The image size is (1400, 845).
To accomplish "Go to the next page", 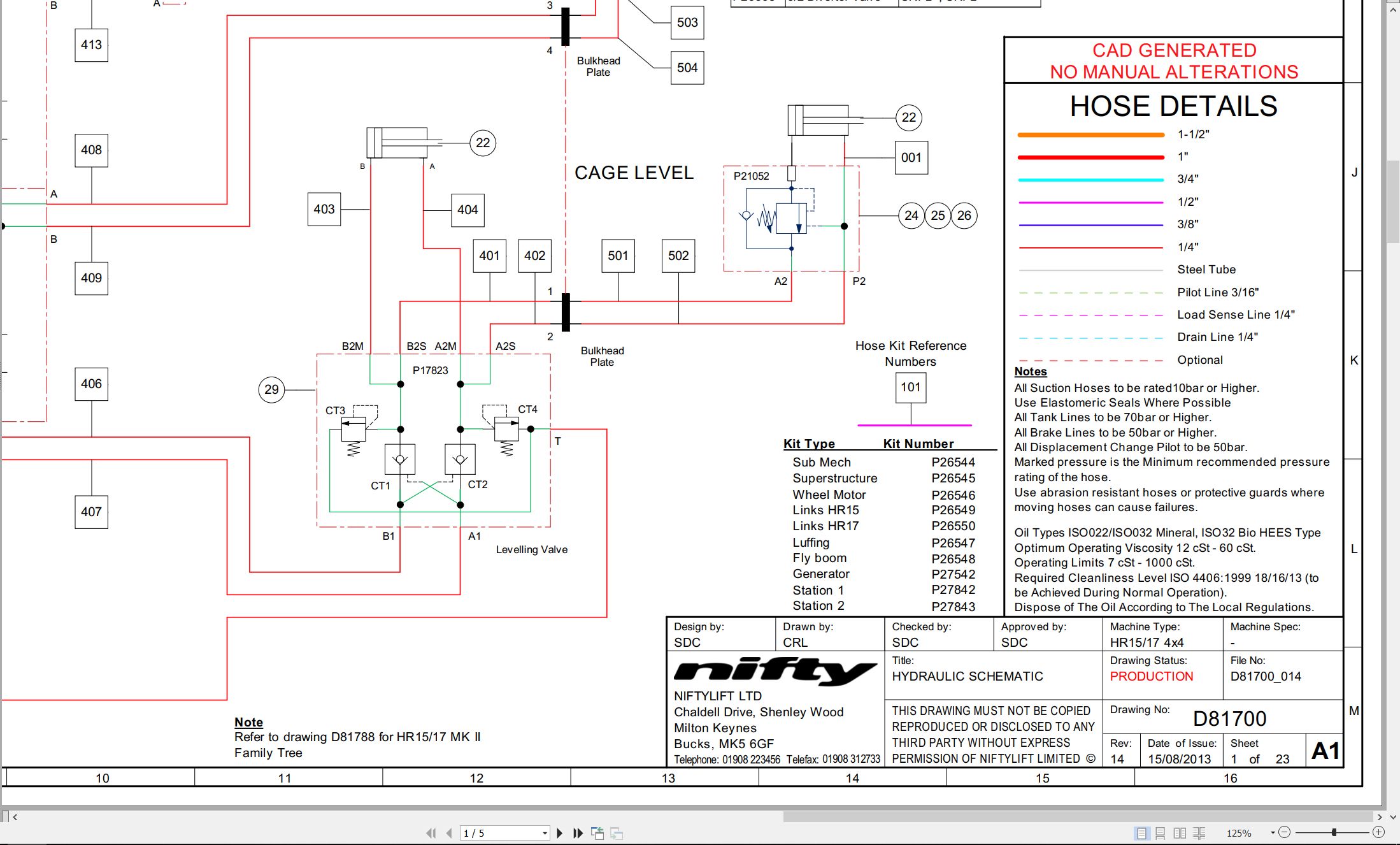I will (x=560, y=833).
